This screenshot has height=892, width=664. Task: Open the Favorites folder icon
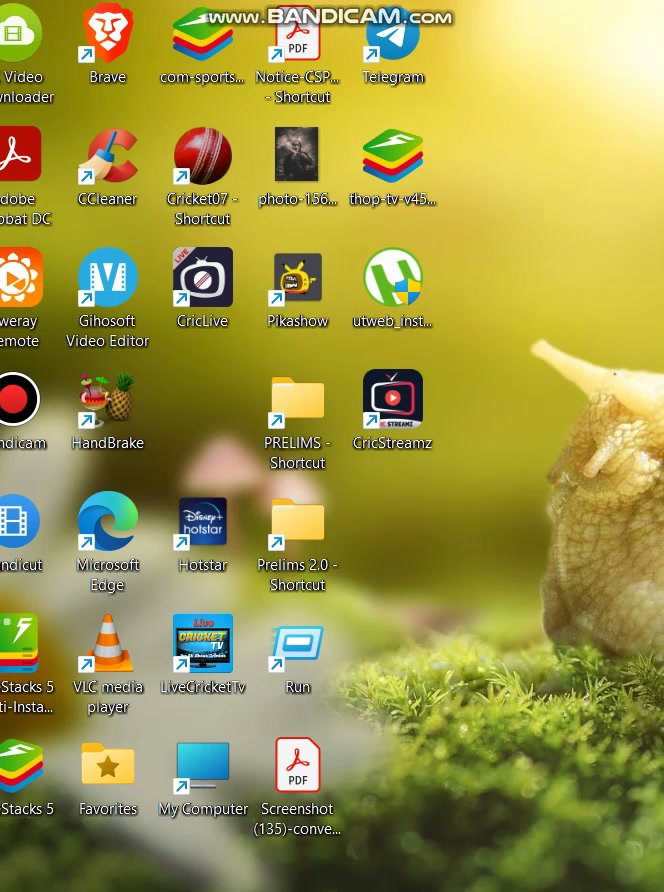108,765
